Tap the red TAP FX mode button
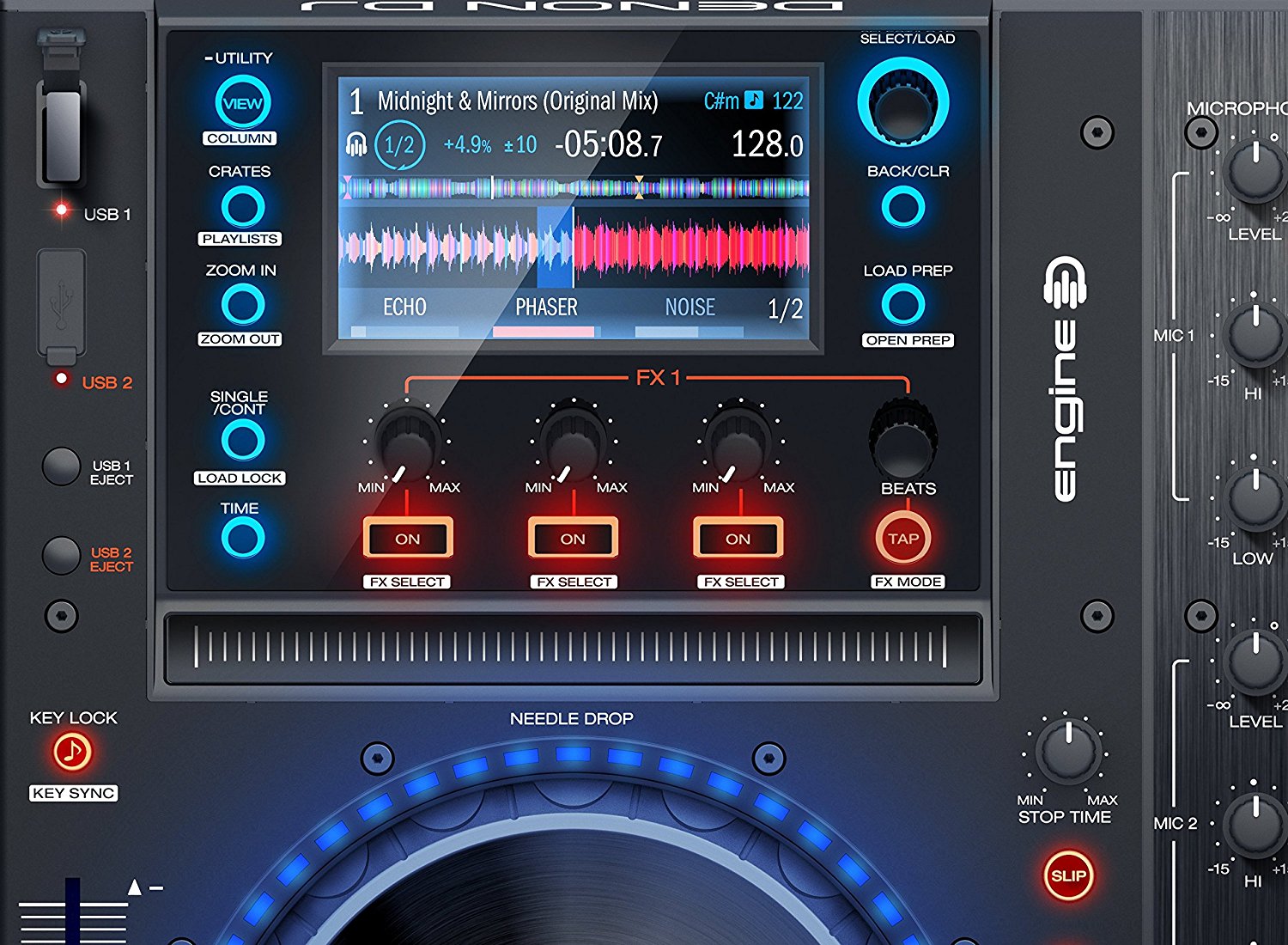This screenshot has width=1288, height=945. tap(903, 539)
